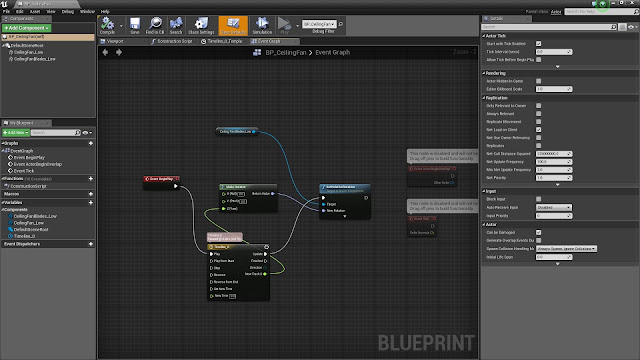
Task: Start Simulation from the toolbar
Action: [262, 25]
